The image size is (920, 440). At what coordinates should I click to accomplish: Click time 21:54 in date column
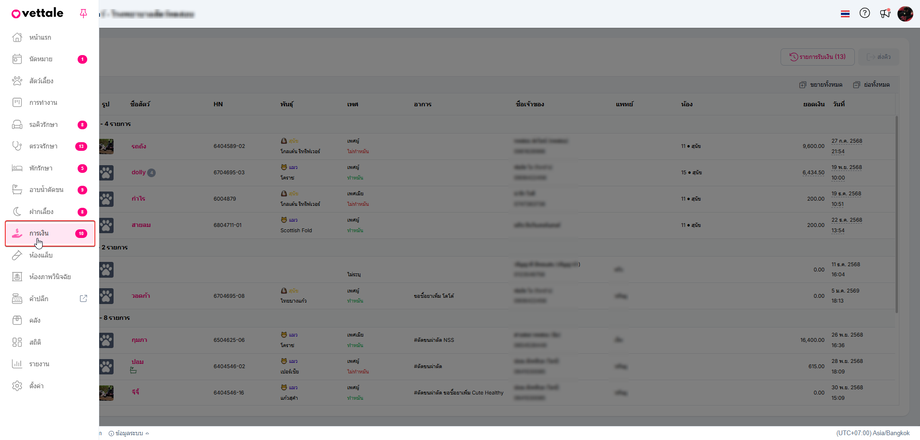(x=838, y=151)
